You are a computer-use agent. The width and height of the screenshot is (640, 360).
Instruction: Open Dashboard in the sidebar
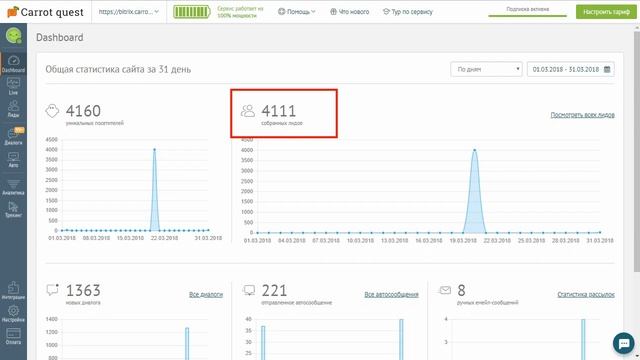pos(13,64)
